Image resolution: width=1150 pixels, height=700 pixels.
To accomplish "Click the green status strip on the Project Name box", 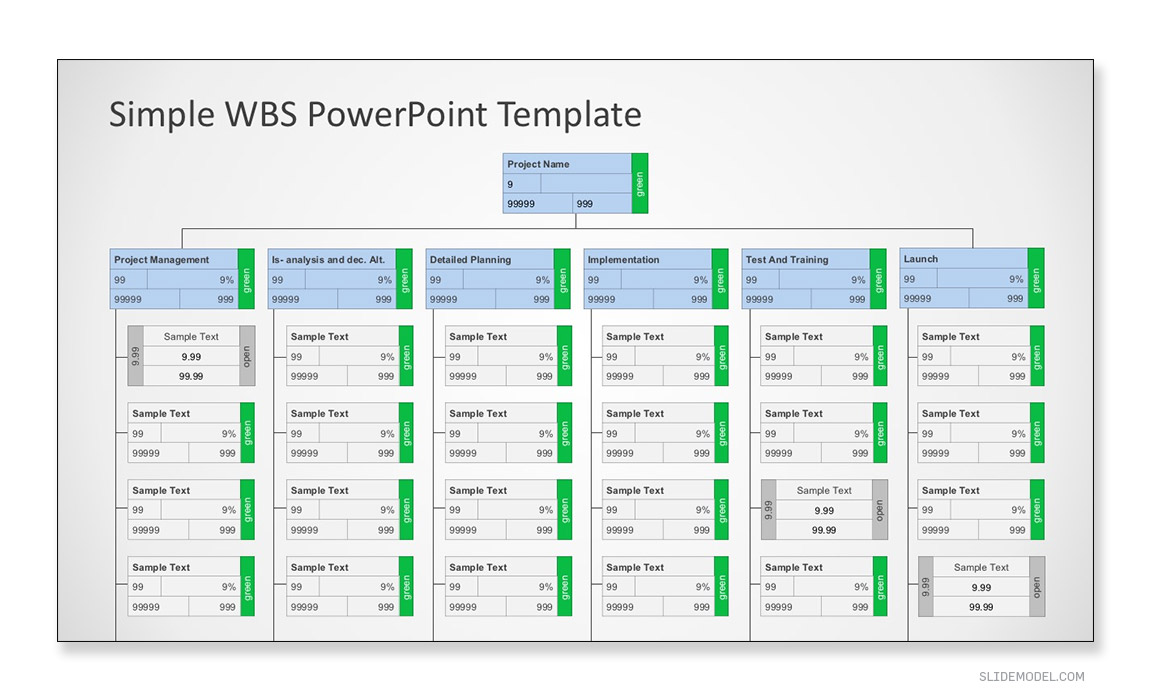I will pos(640,183).
